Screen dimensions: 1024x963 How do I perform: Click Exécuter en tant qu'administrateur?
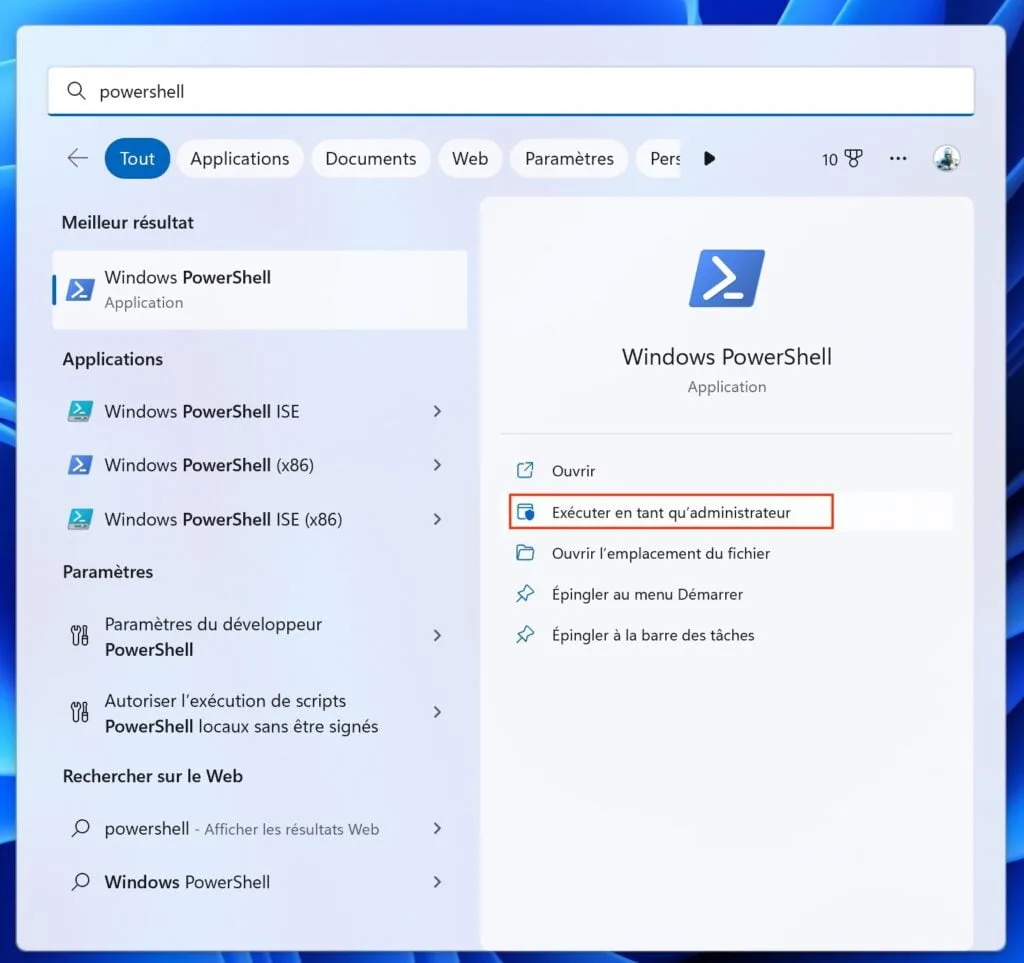click(670, 511)
